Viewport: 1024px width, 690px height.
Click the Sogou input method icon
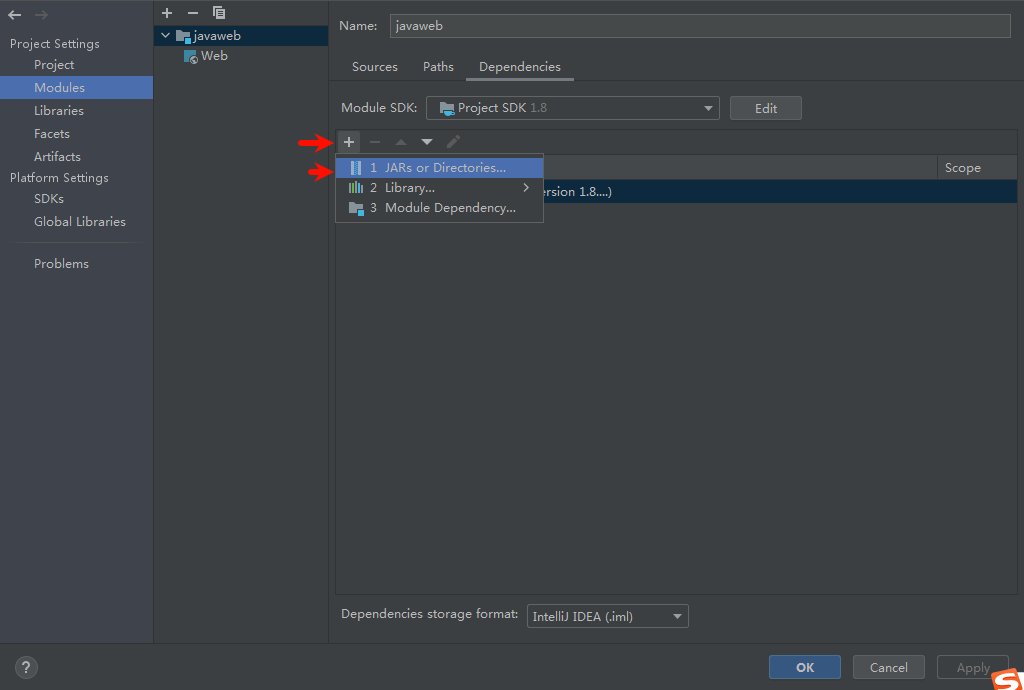(1008, 678)
